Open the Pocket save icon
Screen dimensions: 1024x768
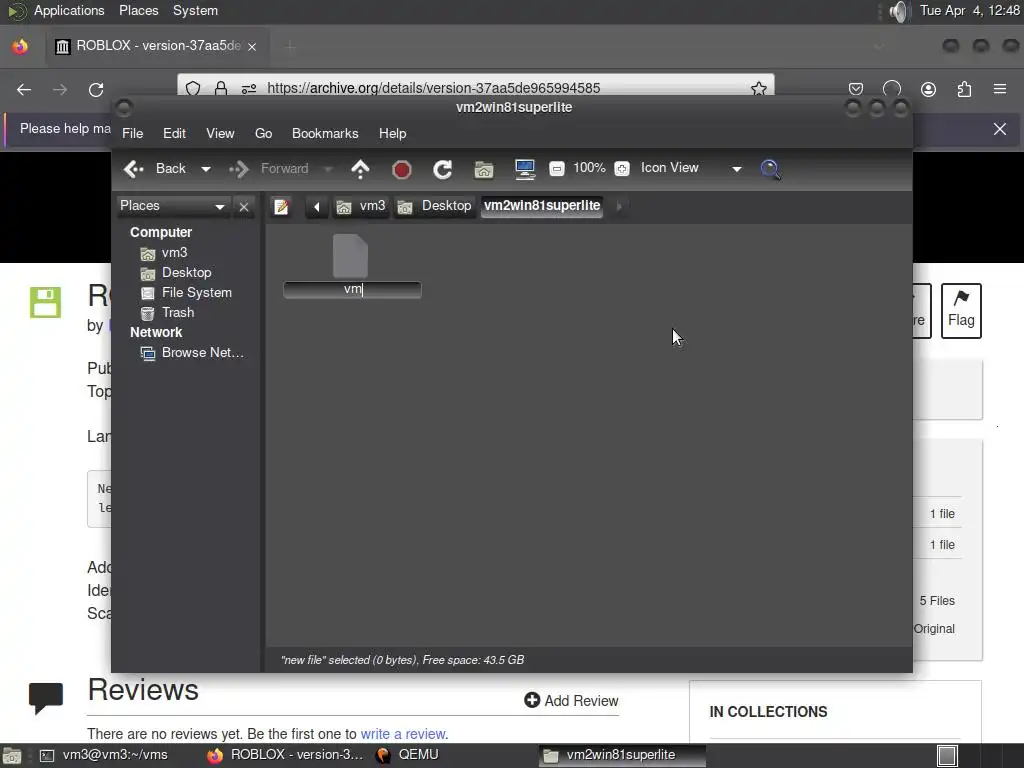pos(856,89)
